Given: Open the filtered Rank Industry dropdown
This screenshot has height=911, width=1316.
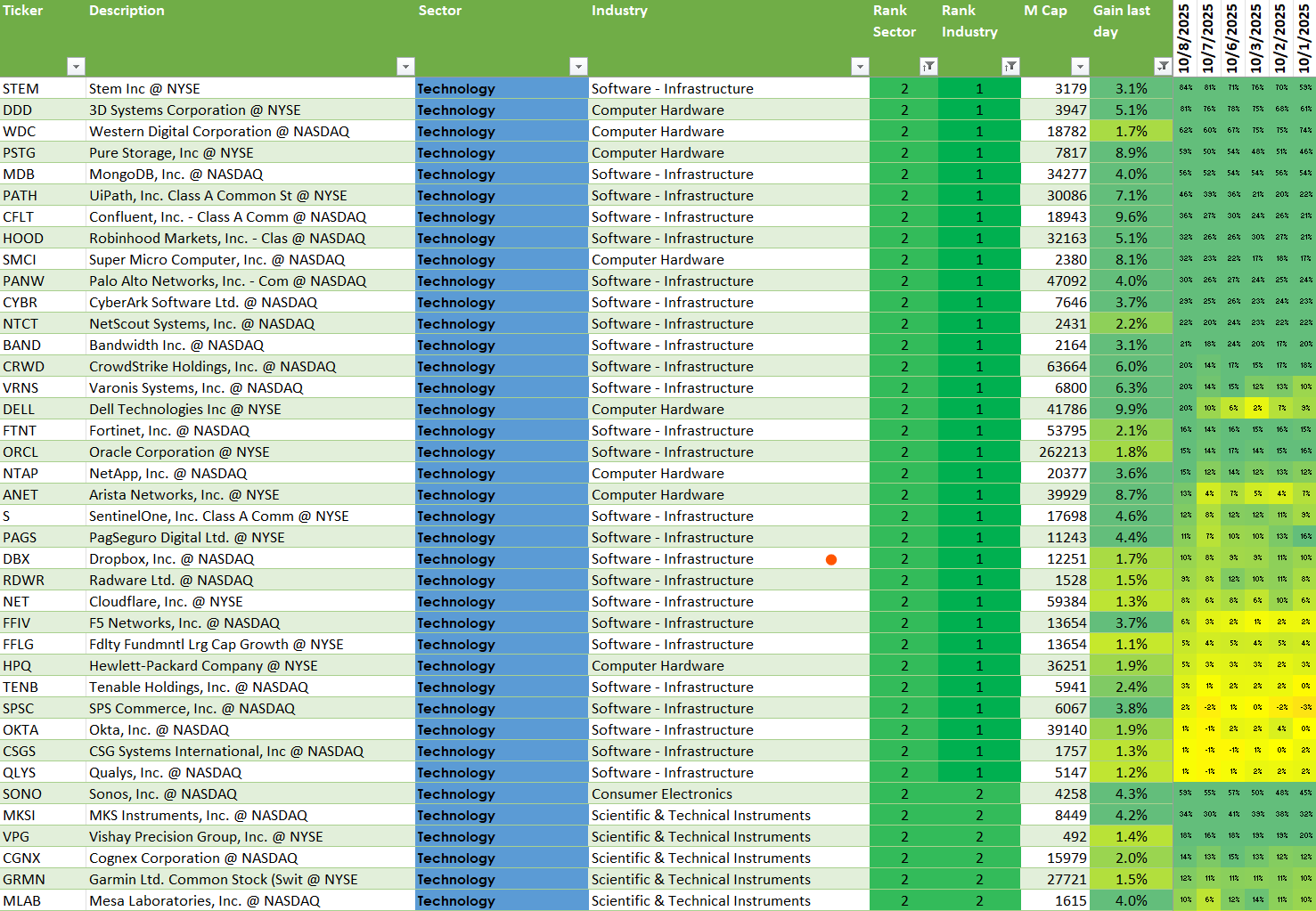Looking at the screenshot, I should [x=1010, y=67].
